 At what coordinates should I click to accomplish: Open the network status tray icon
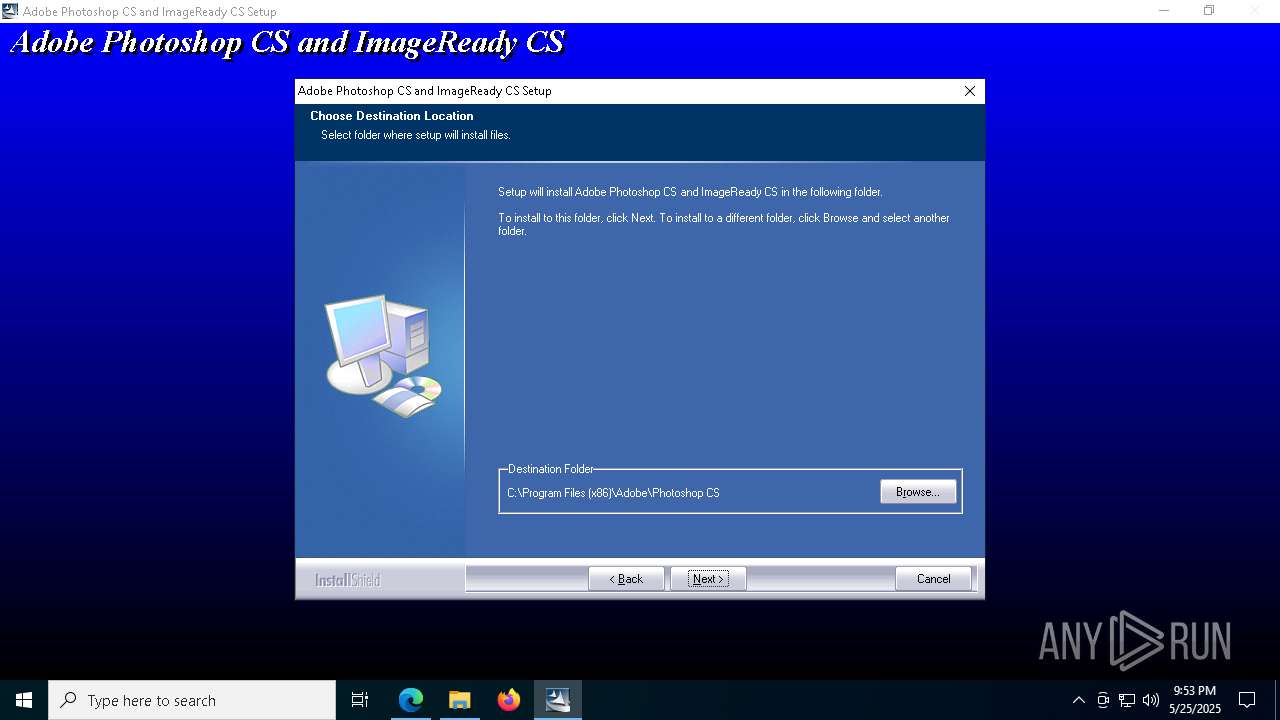(1127, 700)
